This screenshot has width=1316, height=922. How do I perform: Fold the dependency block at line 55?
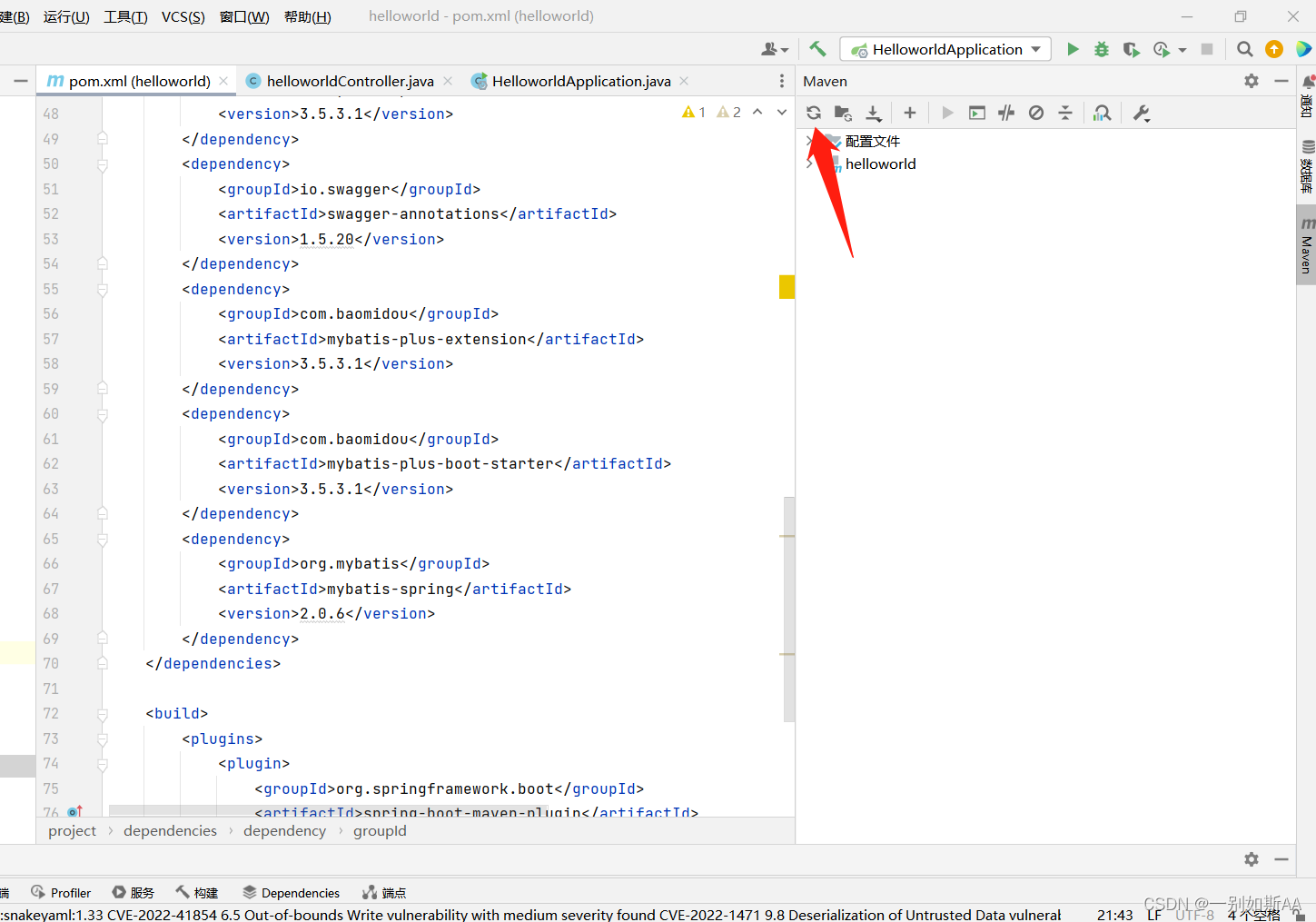pos(103,290)
